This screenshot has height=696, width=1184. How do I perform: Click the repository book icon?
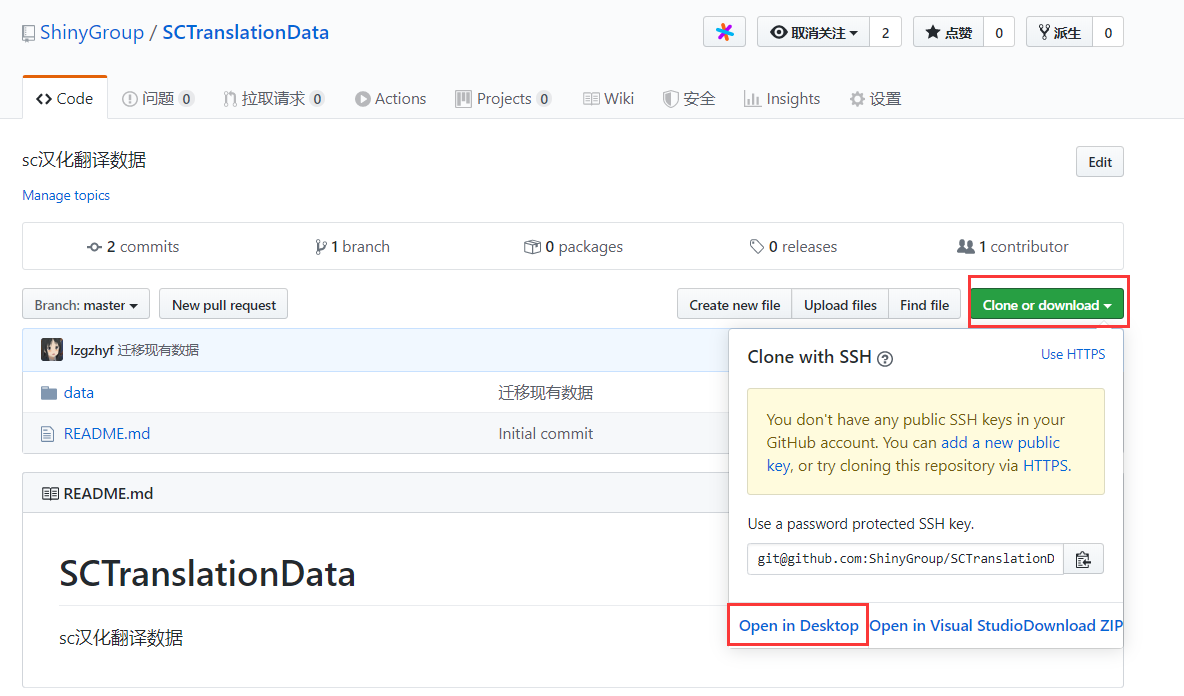28,33
